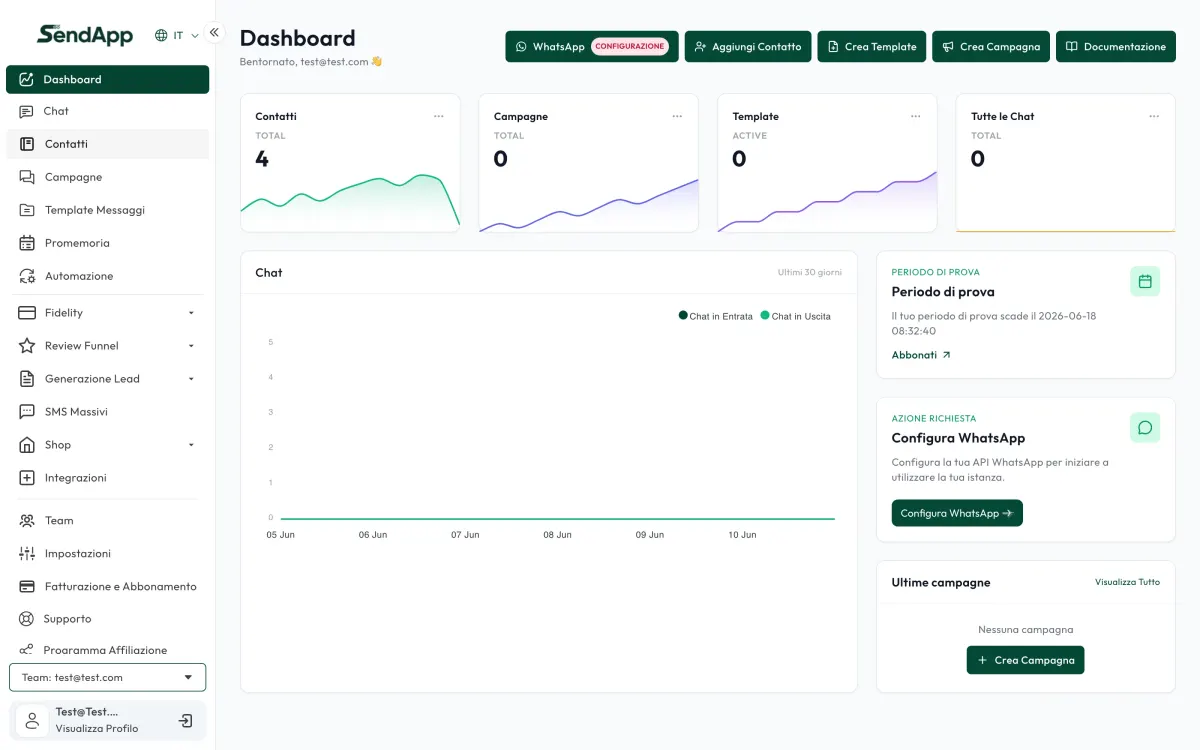
Task: Toggle Chat in Entrata legend series
Action: pyautogui.click(x=715, y=316)
